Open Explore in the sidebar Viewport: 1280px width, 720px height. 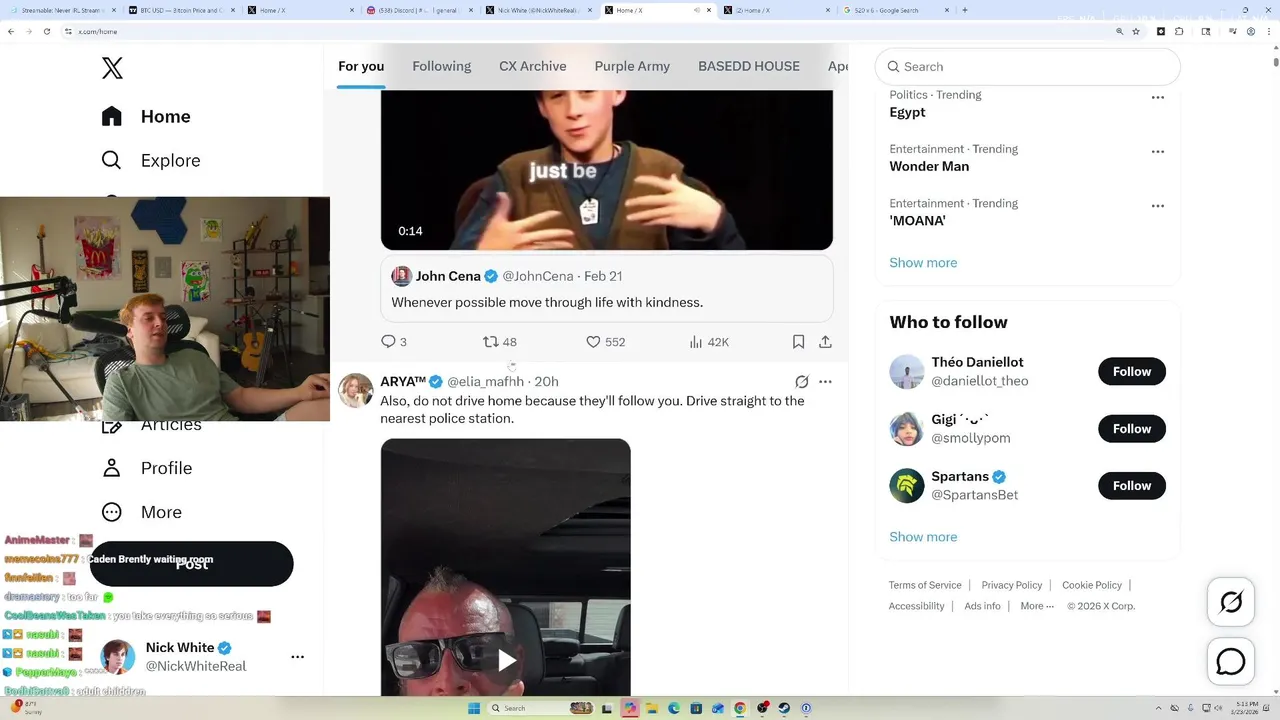(151, 160)
